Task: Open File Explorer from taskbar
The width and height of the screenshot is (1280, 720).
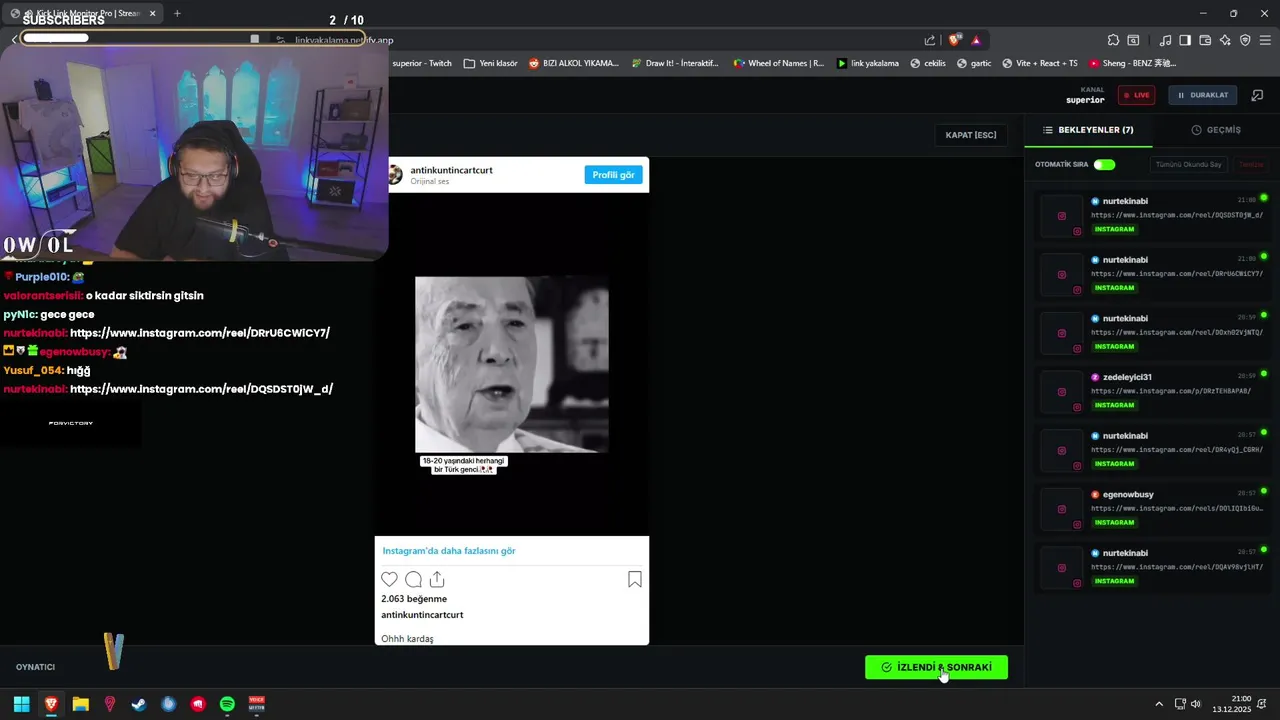Action: (x=80, y=704)
